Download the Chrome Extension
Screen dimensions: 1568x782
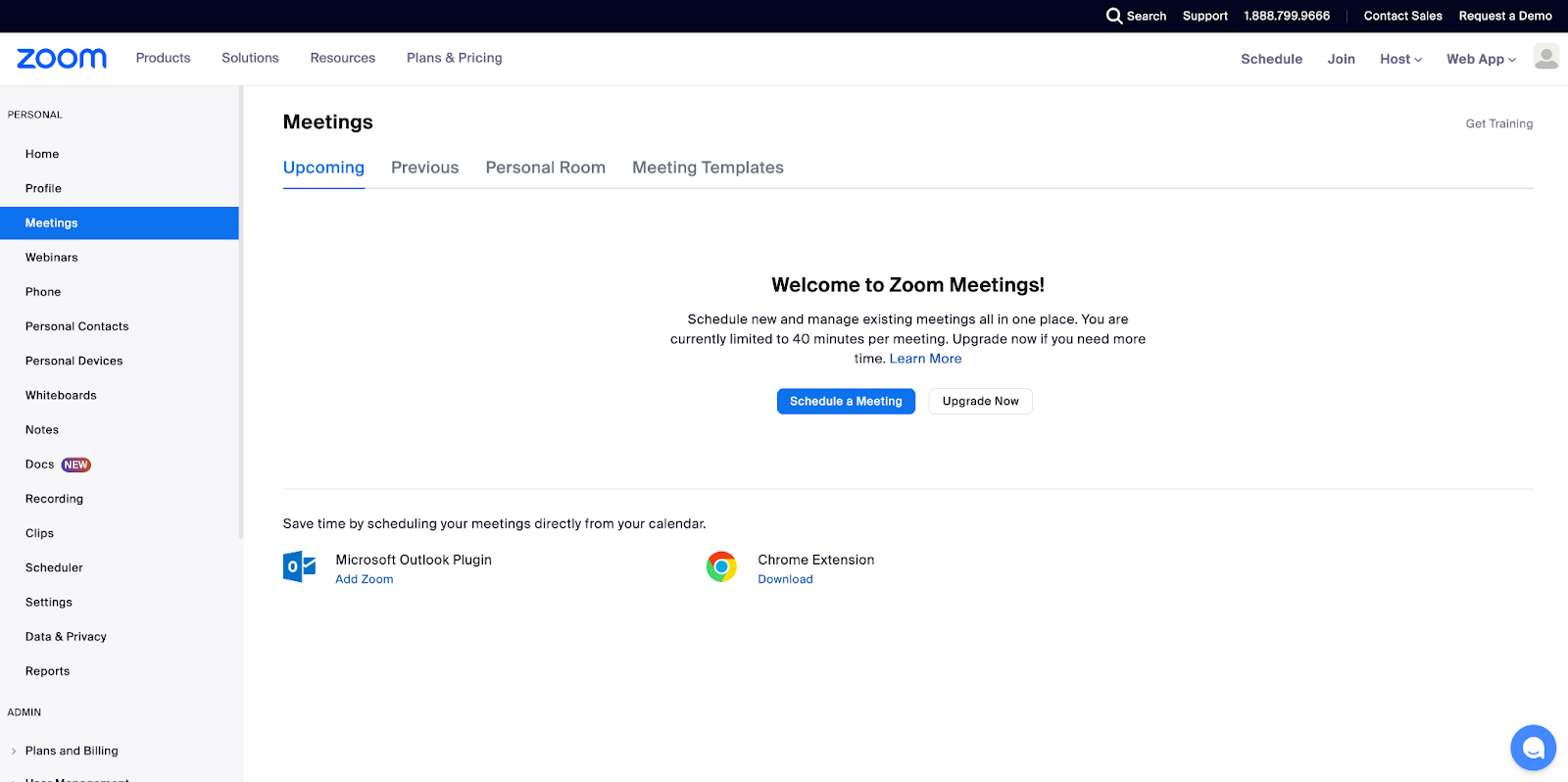(785, 579)
